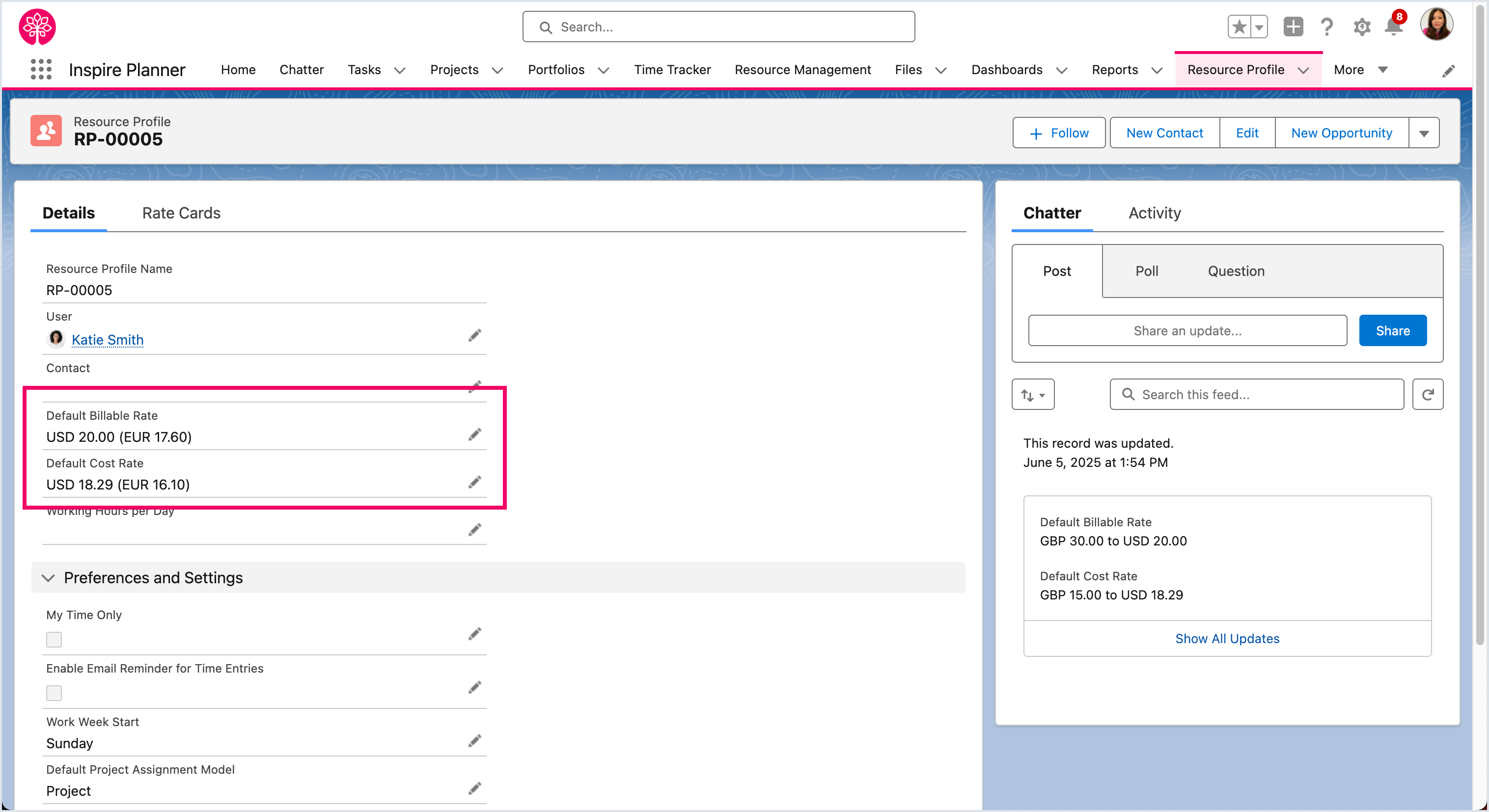Toggle Enable Email Reminder checkbox
This screenshot has width=1489, height=812.
point(54,693)
